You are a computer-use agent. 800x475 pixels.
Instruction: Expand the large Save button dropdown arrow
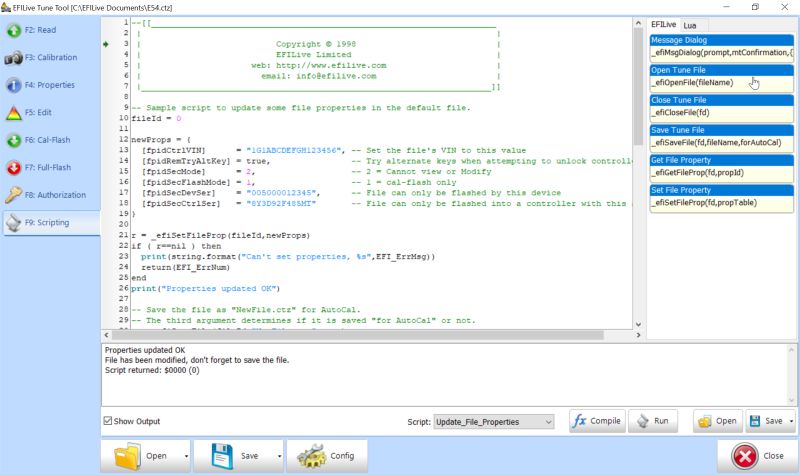coord(280,456)
